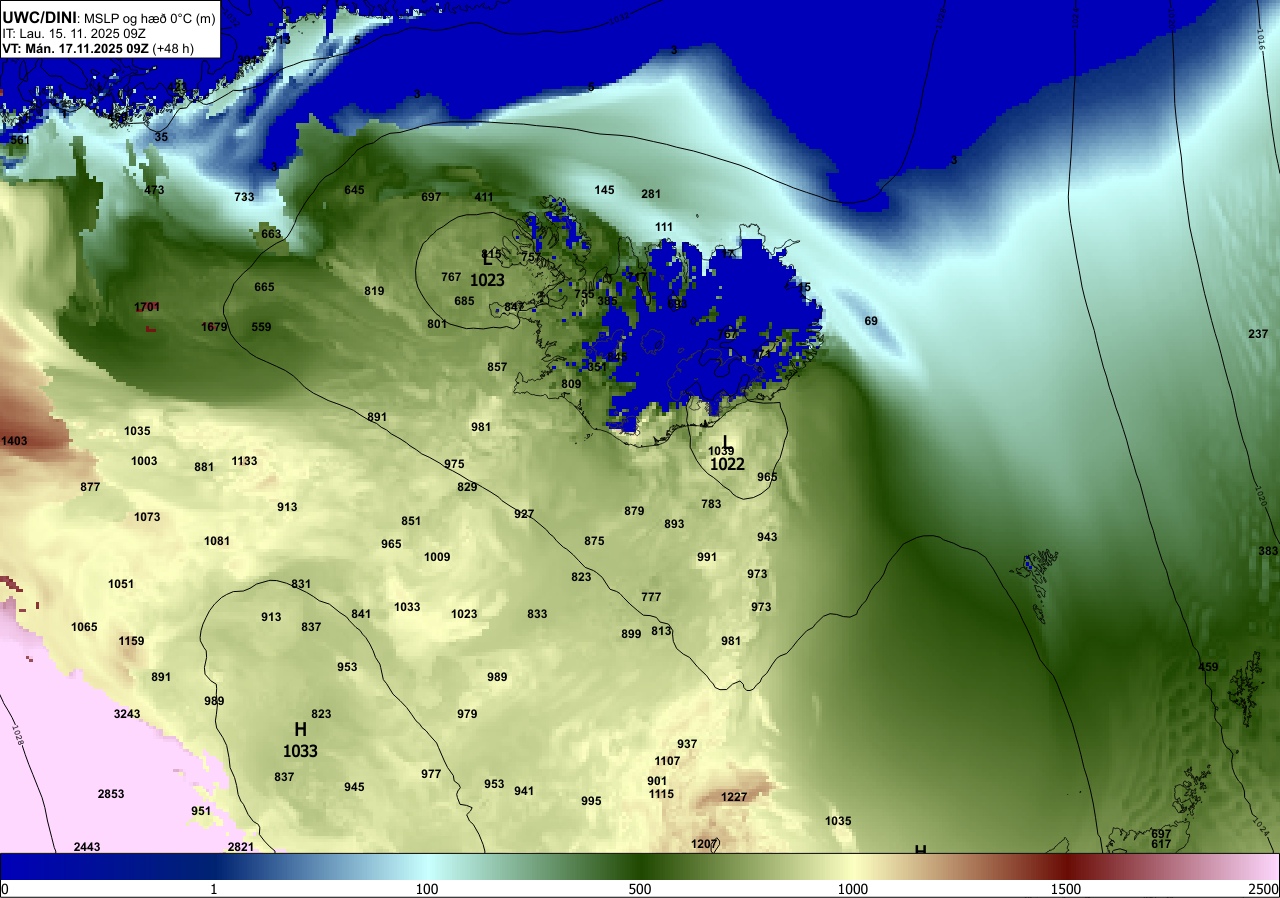Click the 1133 height value

[244, 461]
